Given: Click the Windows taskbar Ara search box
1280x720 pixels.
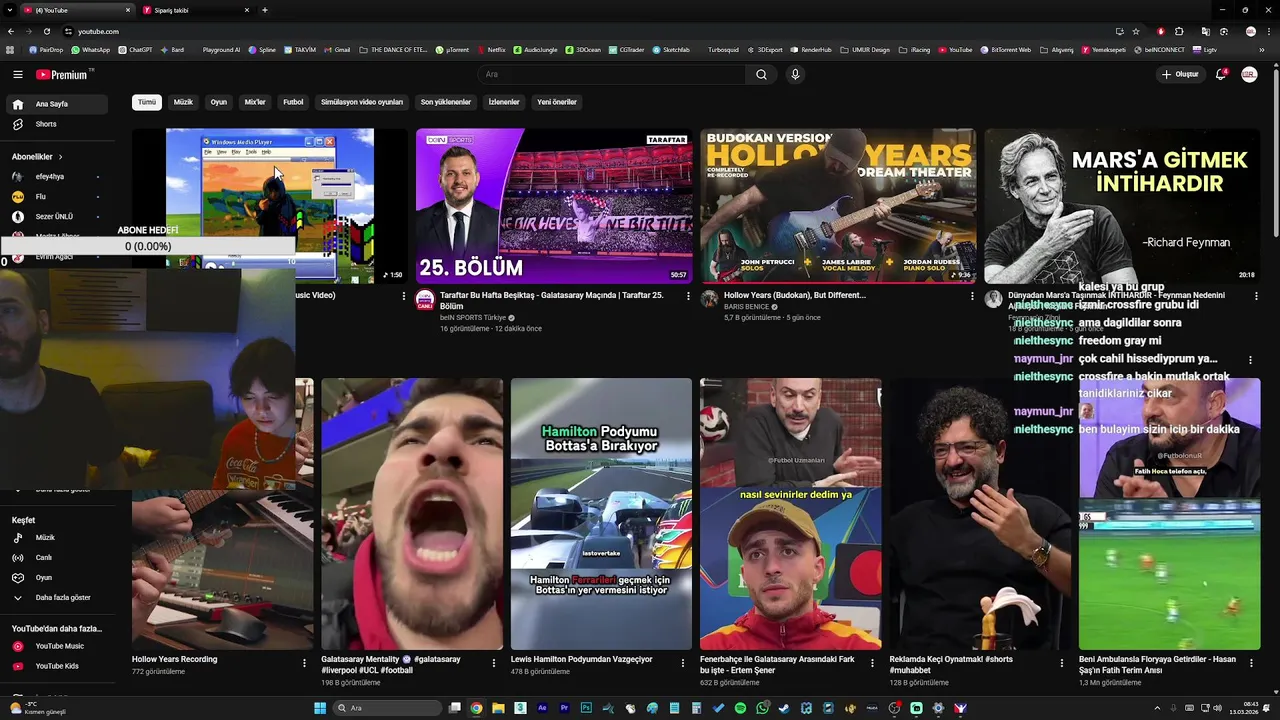Looking at the screenshot, I should (x=388, y=708).
